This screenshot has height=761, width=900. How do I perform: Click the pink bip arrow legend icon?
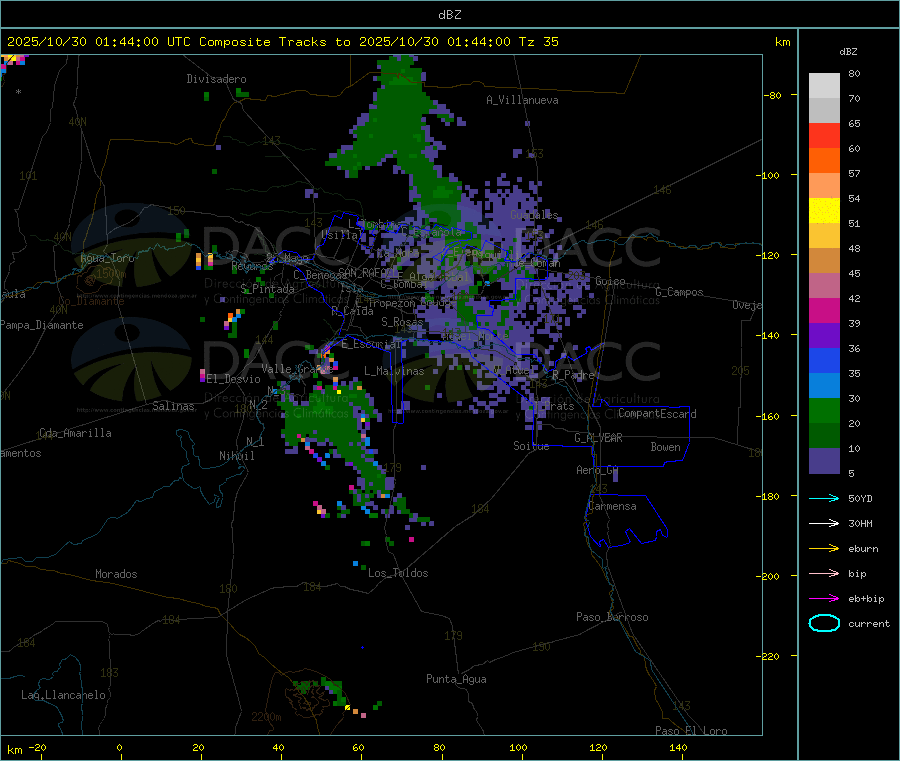coord(824,573)
